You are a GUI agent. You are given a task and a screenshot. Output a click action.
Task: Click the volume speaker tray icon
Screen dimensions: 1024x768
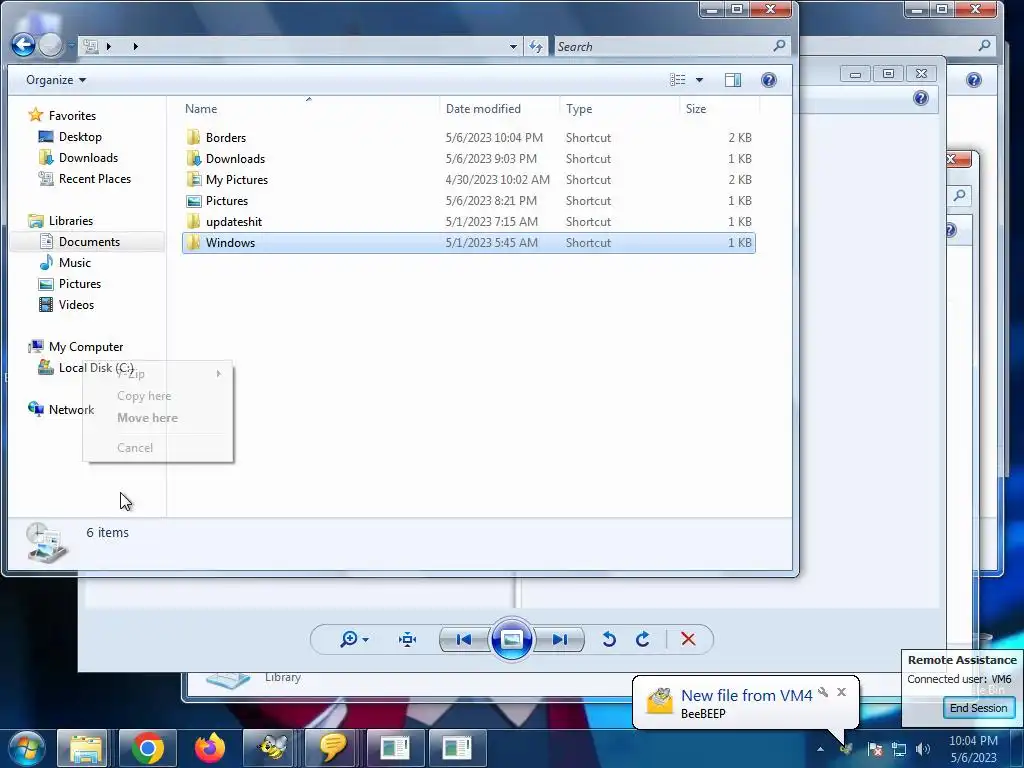click(x=923, y=749)
